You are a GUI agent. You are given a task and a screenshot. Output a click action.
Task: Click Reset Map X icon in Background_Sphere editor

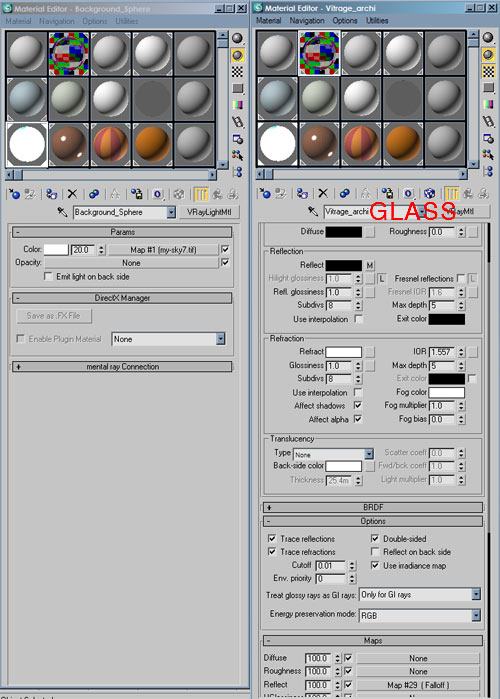[x=72, y=194]
